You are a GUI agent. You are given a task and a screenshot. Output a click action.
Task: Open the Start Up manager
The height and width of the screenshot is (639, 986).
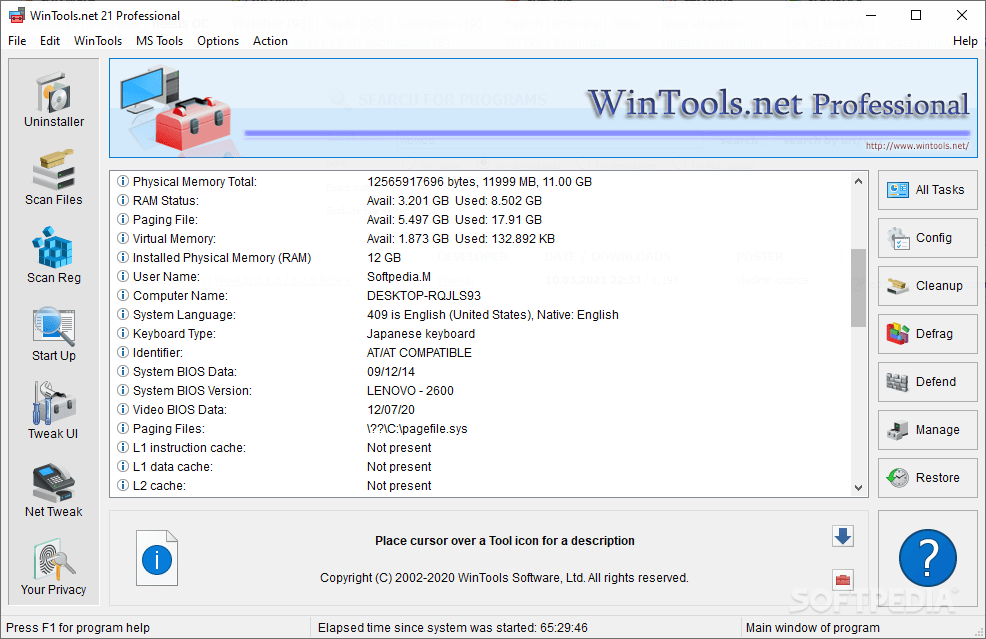click(53, 334)
